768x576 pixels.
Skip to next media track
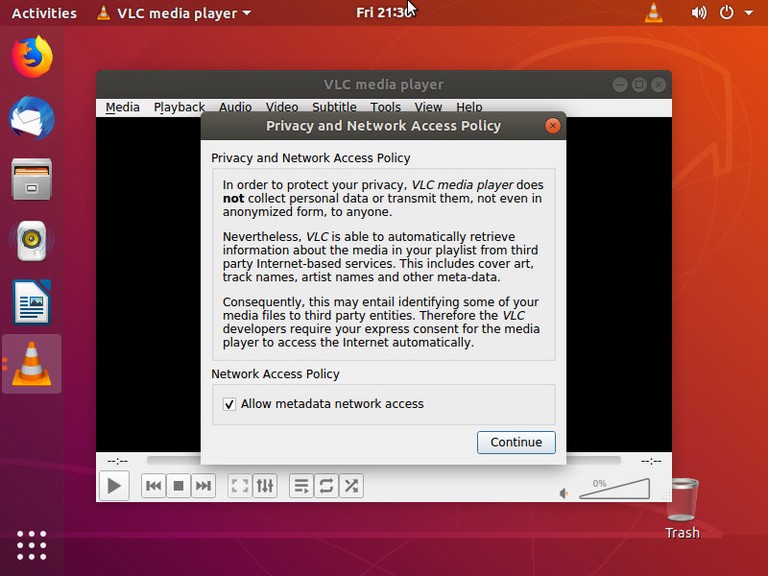click(x=203, y=486)
